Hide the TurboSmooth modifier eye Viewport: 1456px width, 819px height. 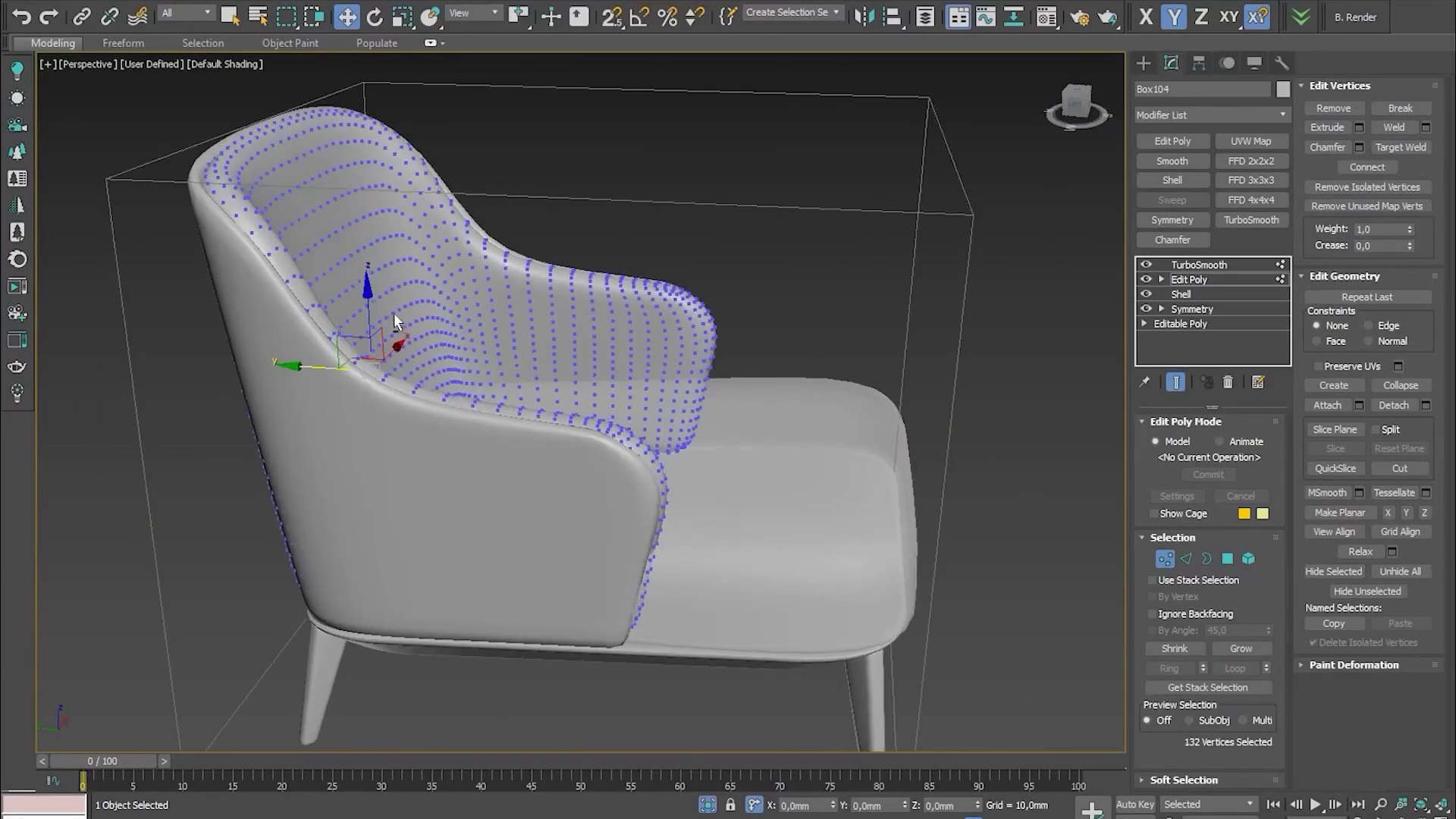coord(1146,265)
